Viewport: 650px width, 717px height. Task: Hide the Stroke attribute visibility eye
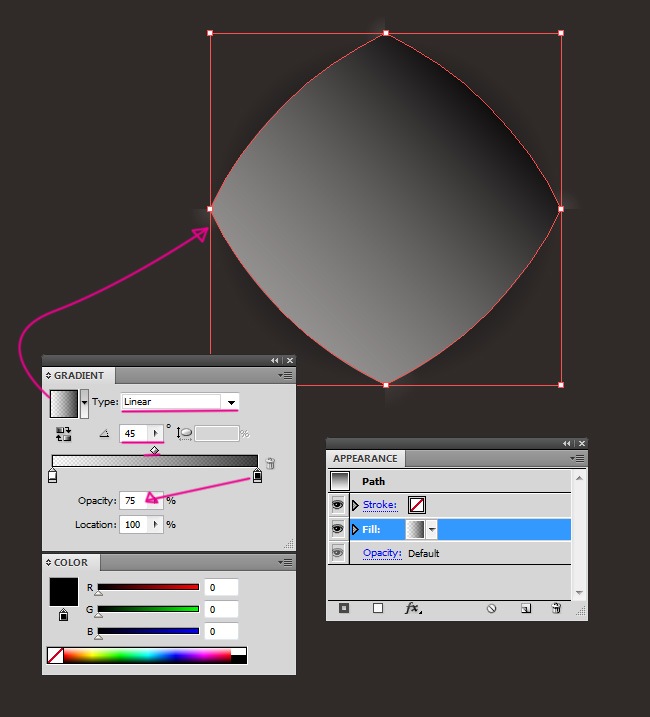coord(338,505)
